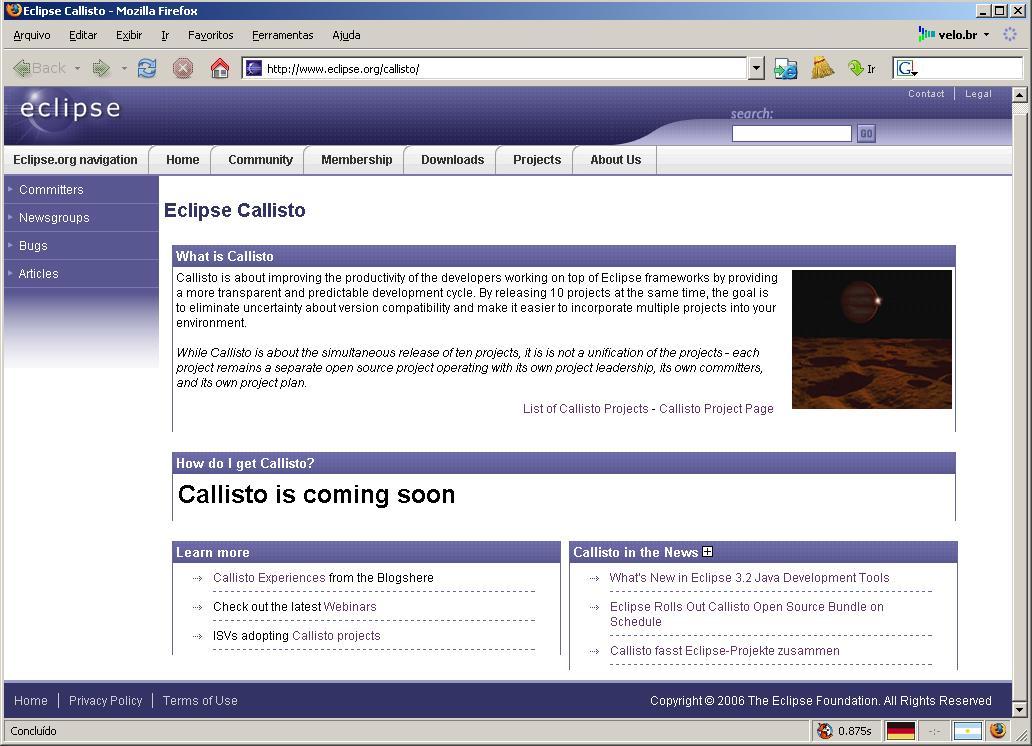The height and width of the screenshot is (746, 1032).
Task: Go to the browser home page icon
Action: coord(220,68)
